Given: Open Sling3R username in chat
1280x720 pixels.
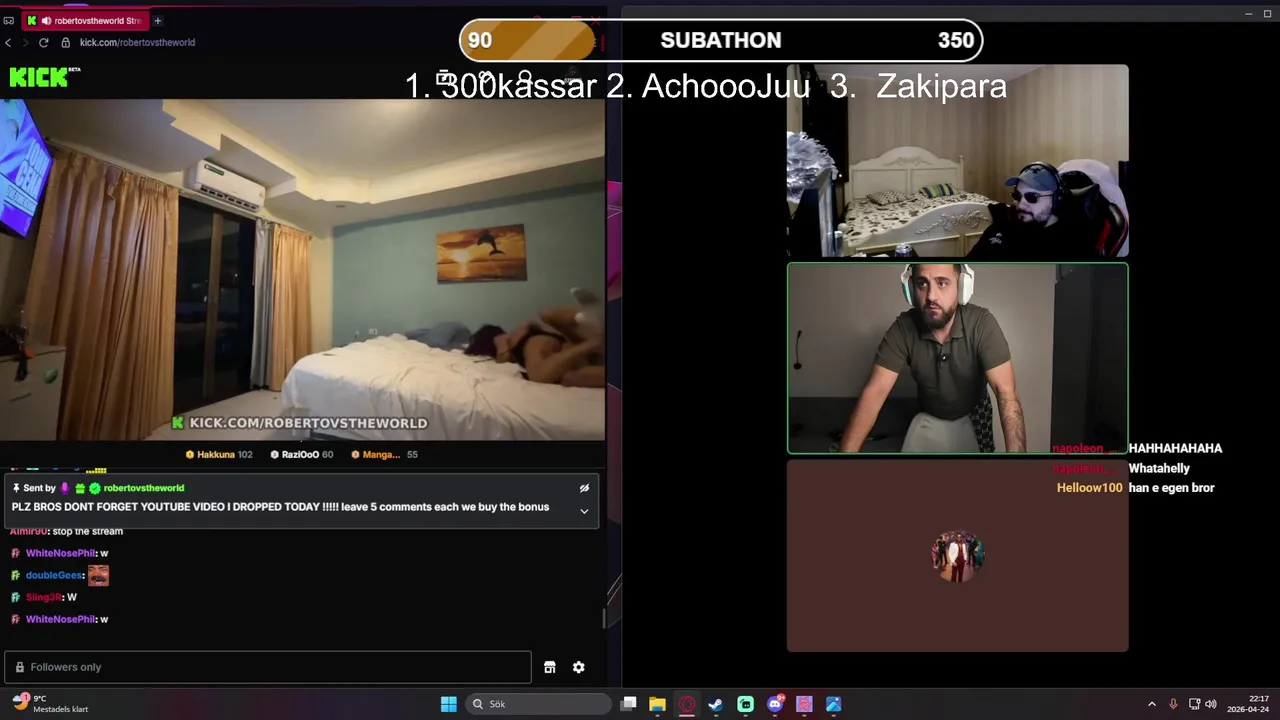Looking at the screenshot, I should coord(43,597).
